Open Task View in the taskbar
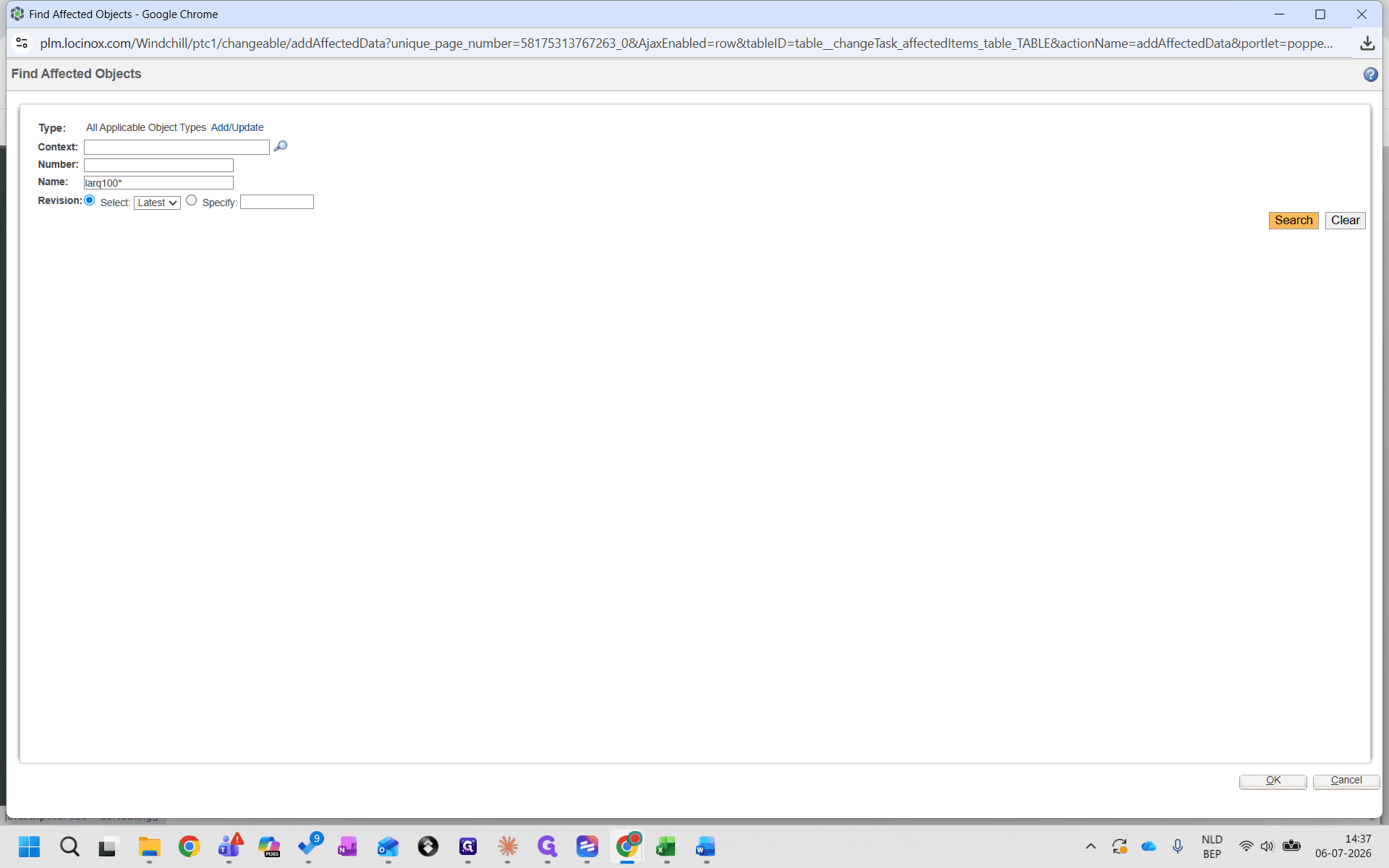This screenshot has width=1389, height=868. [109, 846]
